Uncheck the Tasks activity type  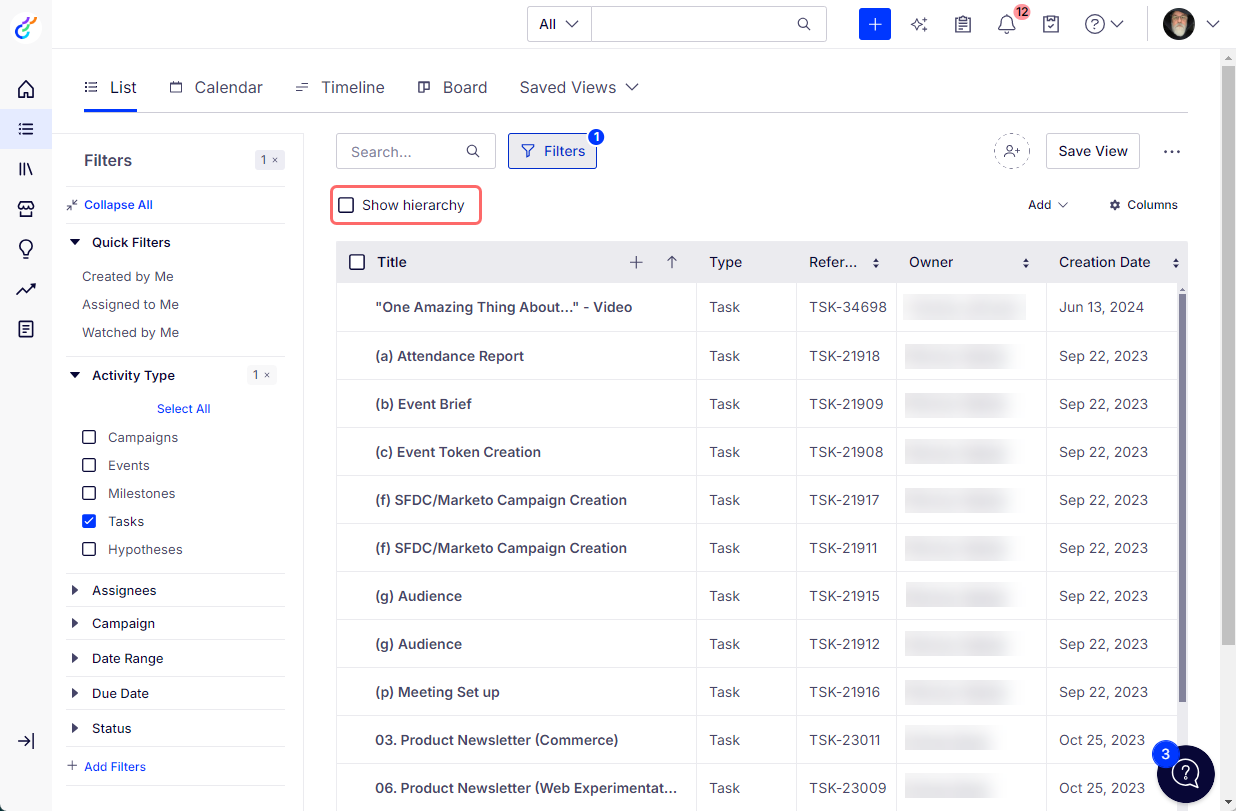[89, 521]
